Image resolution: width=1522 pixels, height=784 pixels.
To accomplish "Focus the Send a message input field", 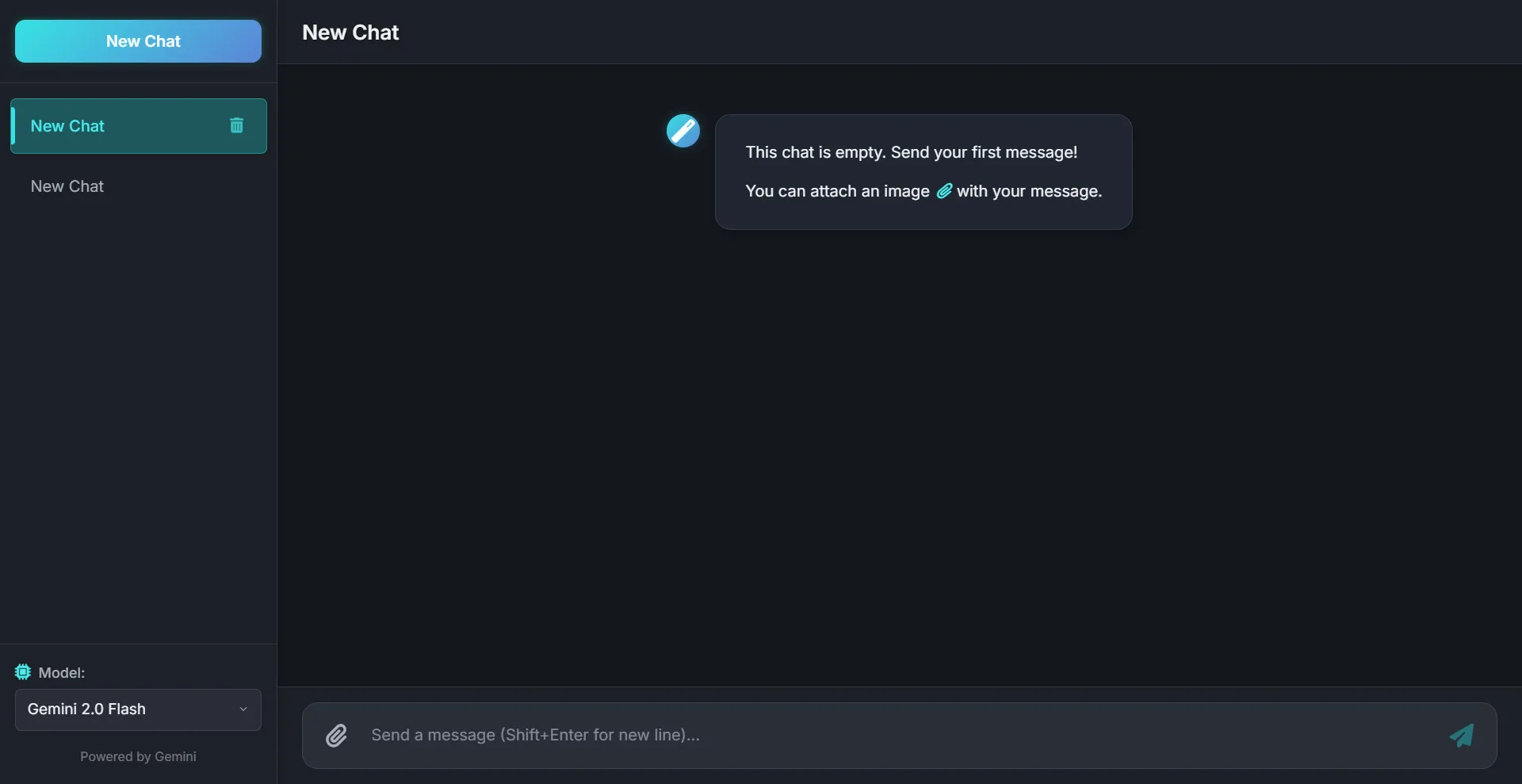I will click(x=896, y=736).
